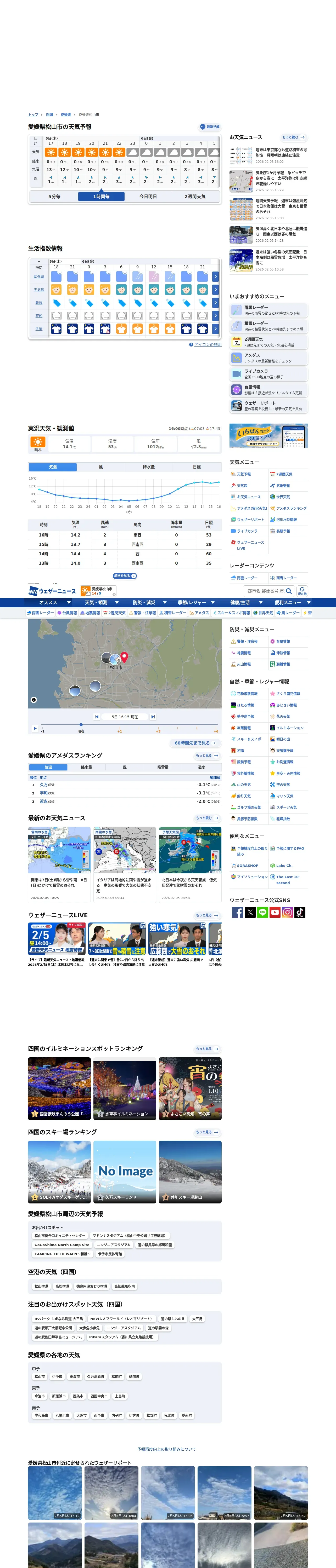Click 最新見解 button near forecast title
336x1568 pixels.
[x=210, y=127]
